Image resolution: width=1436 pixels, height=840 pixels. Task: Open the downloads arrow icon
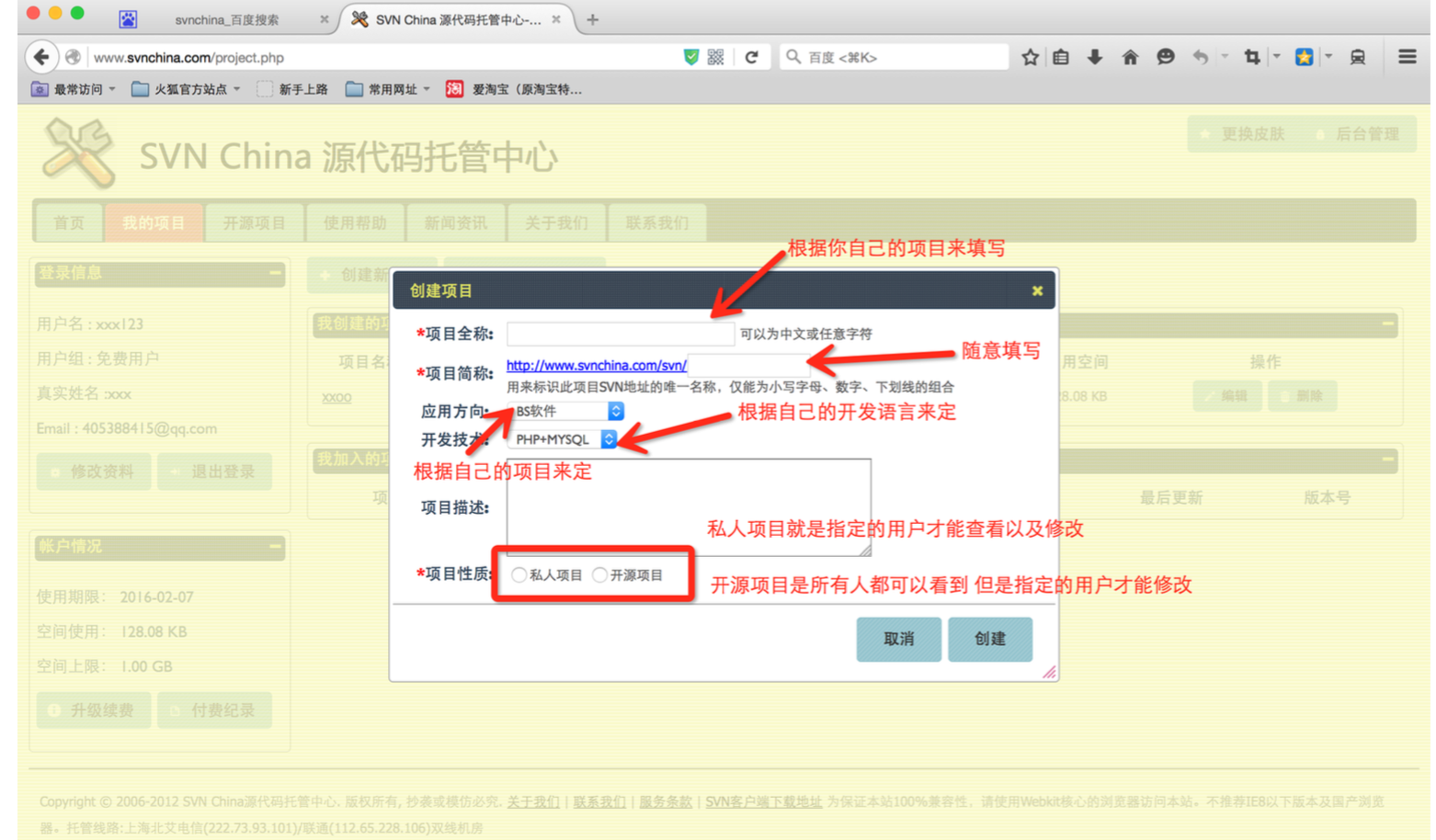(1094, 57)
